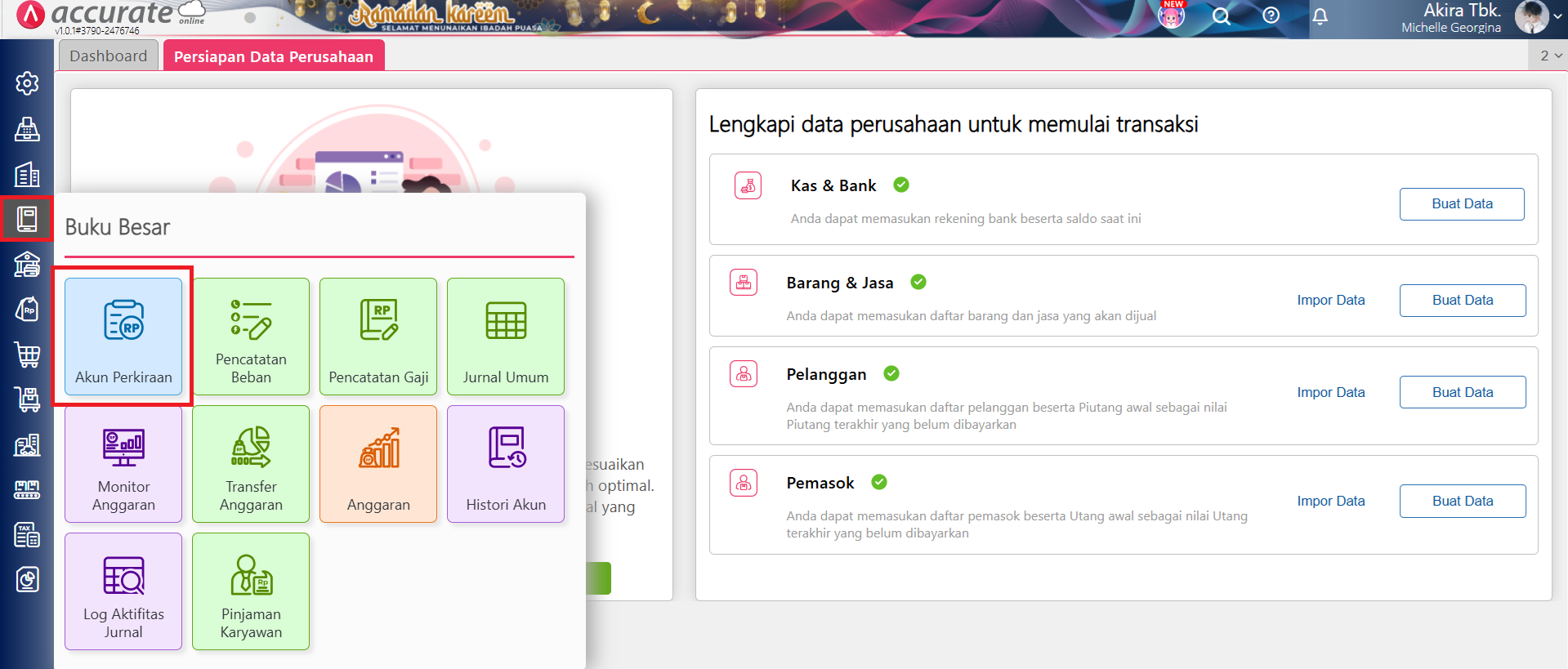Click the green checkmark beside Pemasok
This screenshot has width=1568, height=669.
pos(879,483)
